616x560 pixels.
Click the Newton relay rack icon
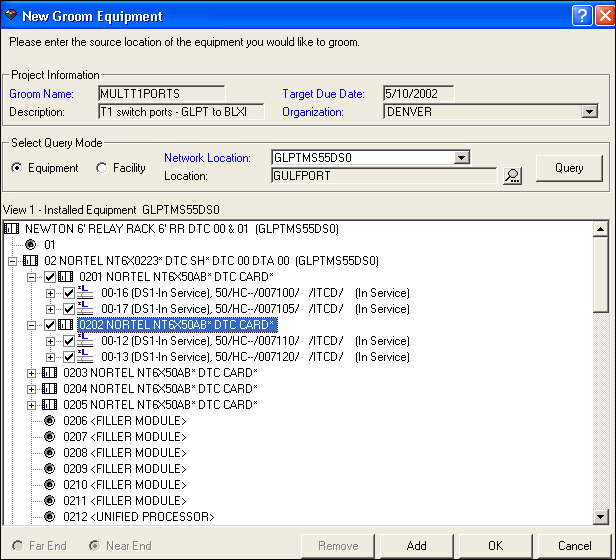pyautogui.click(x=11, y=229)
